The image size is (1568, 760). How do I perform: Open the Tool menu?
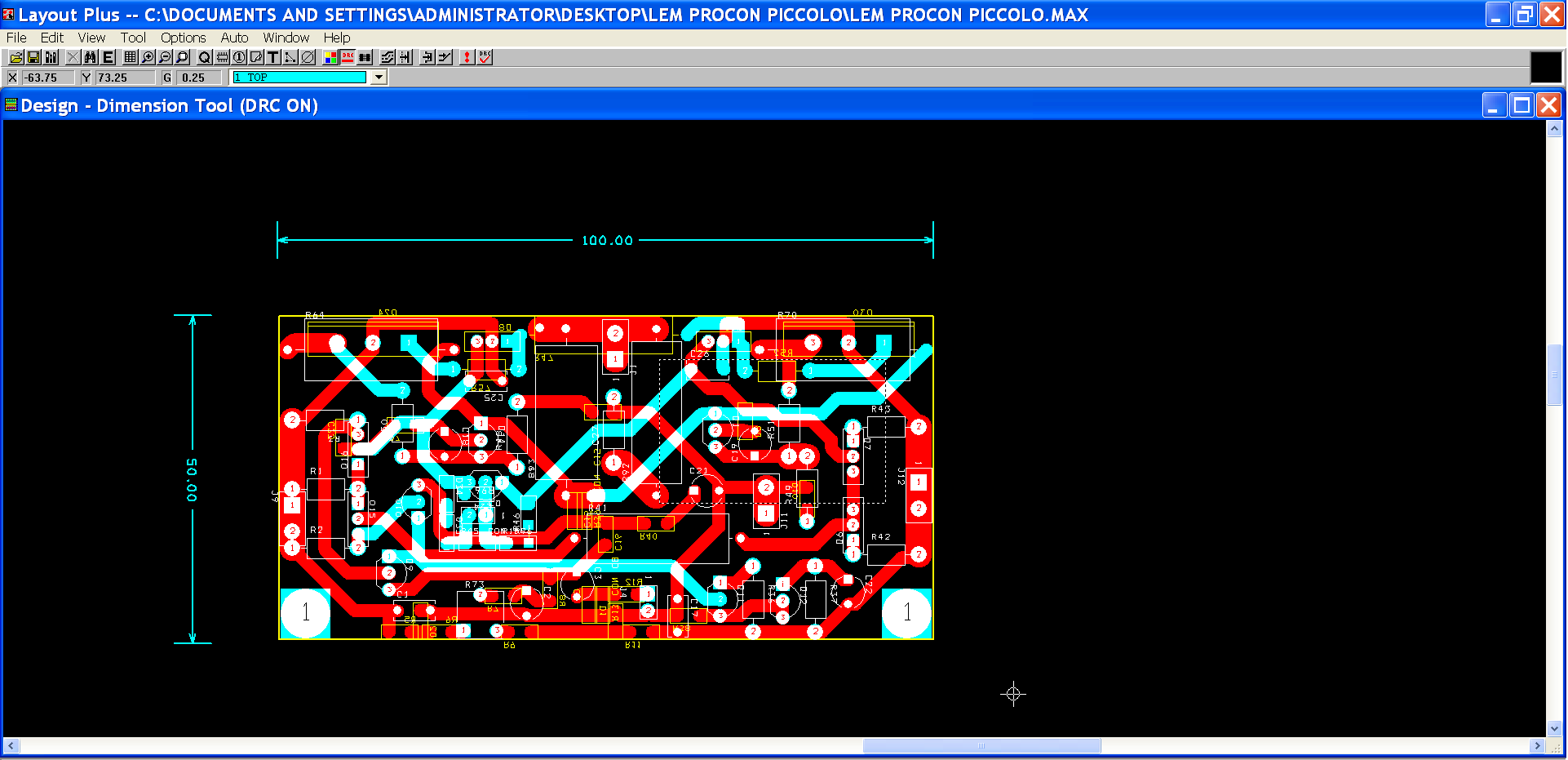(x=133, y=38)
